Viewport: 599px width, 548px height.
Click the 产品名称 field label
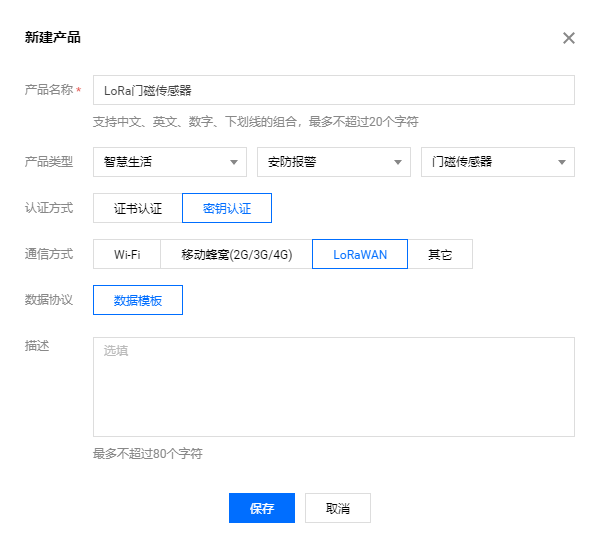tap(49, 90)
